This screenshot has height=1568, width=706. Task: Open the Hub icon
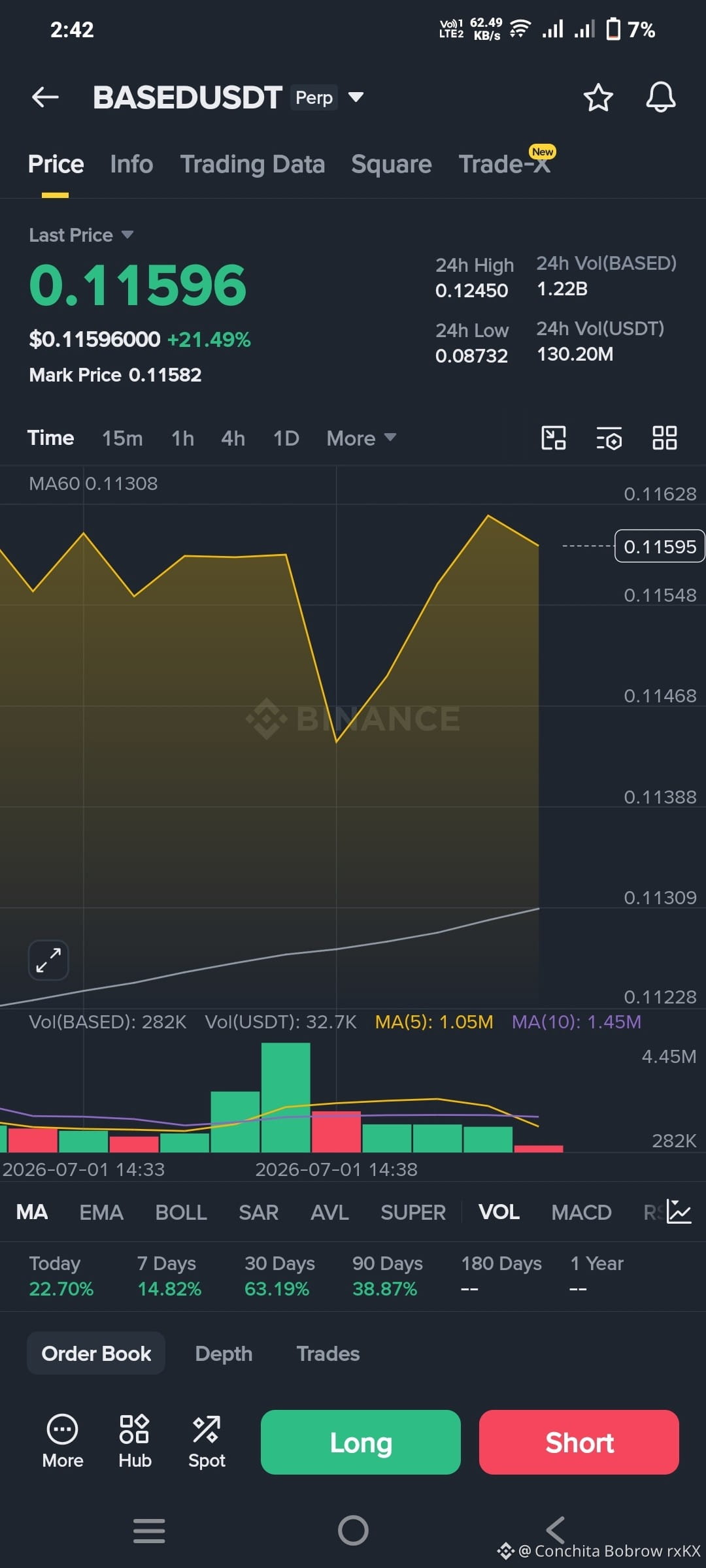pos(135,1429)
